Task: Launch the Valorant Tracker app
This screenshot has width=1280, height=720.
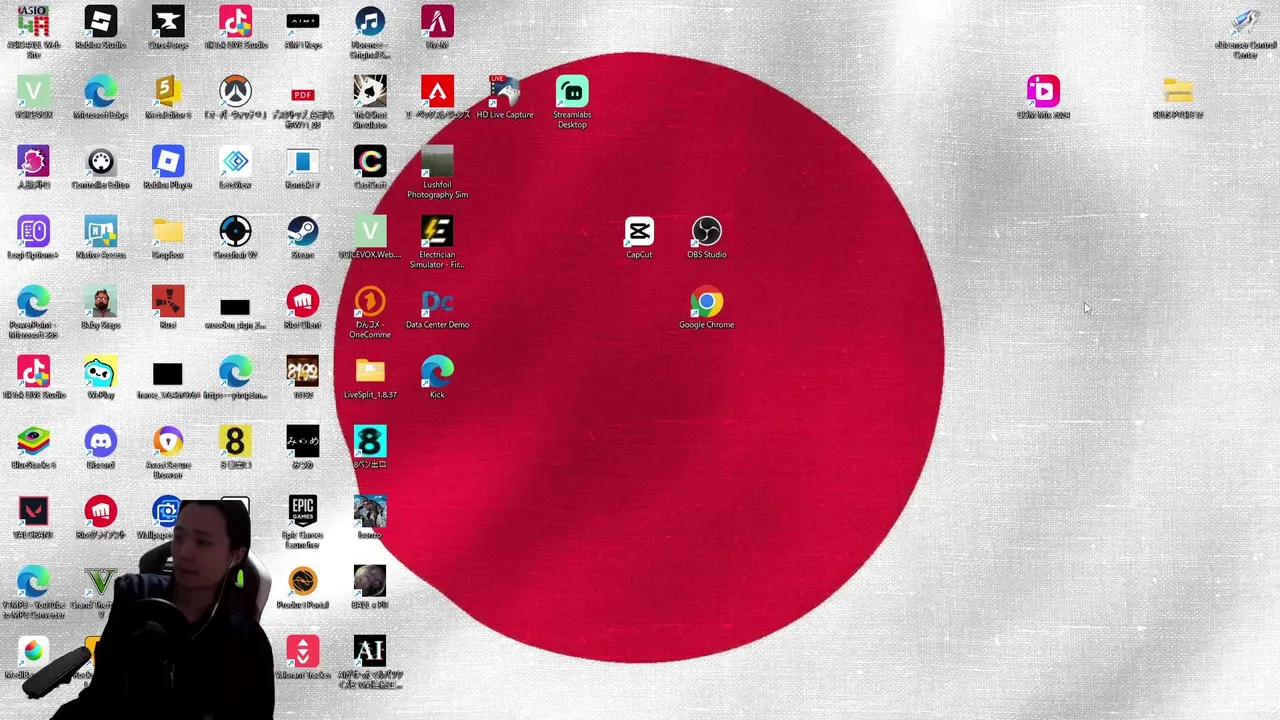Action: tap(302, 652)
